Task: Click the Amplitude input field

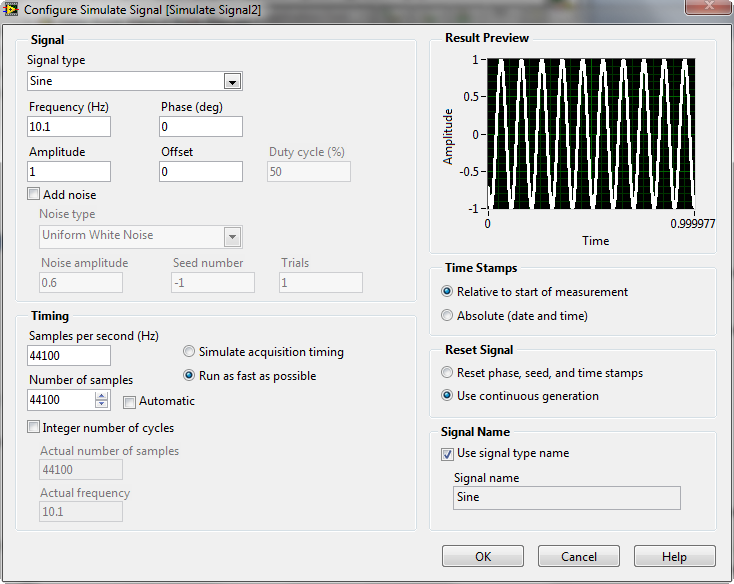Action: pyautogui.click(x=69, y=172)
